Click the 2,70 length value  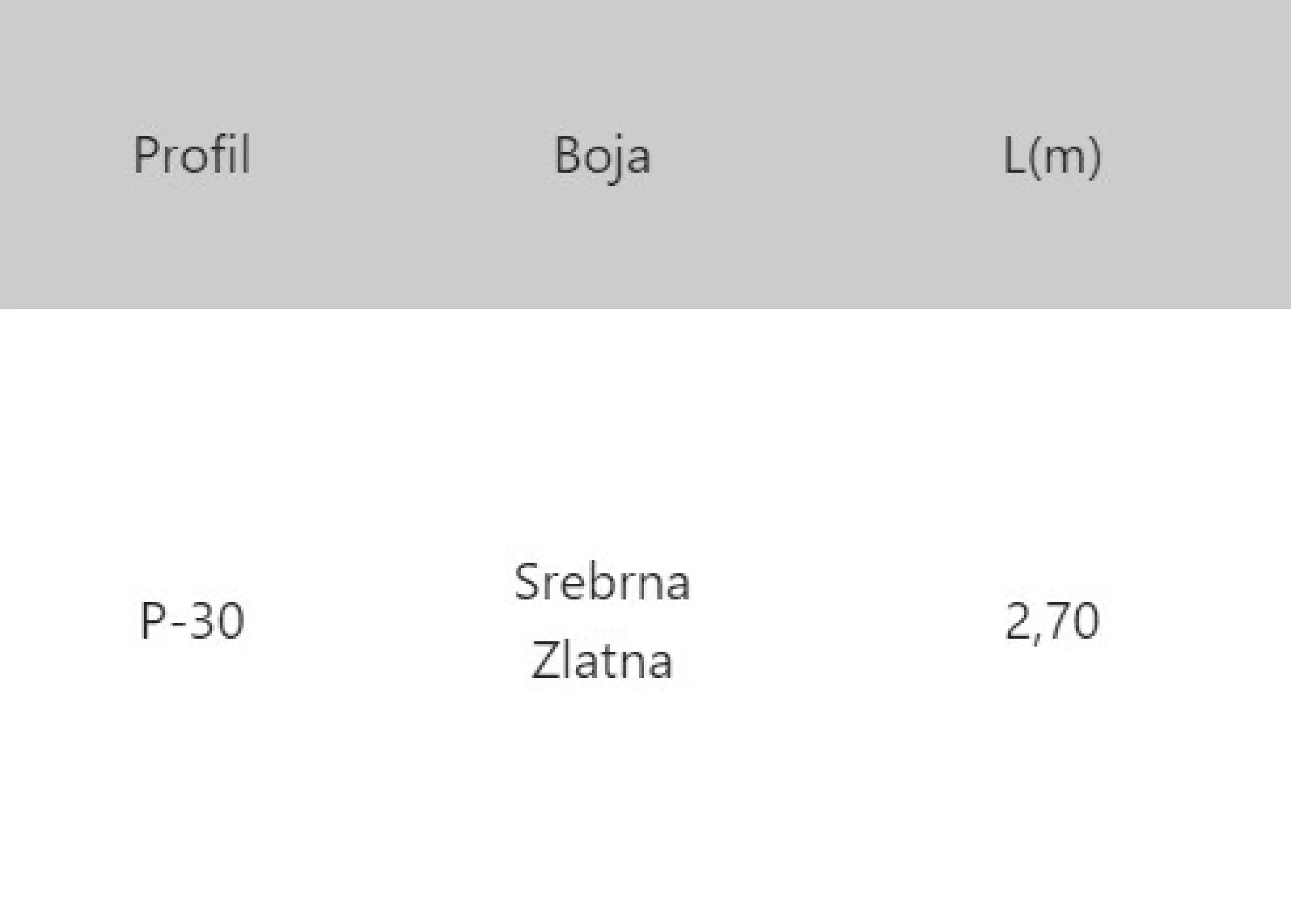pos(1052,623)
